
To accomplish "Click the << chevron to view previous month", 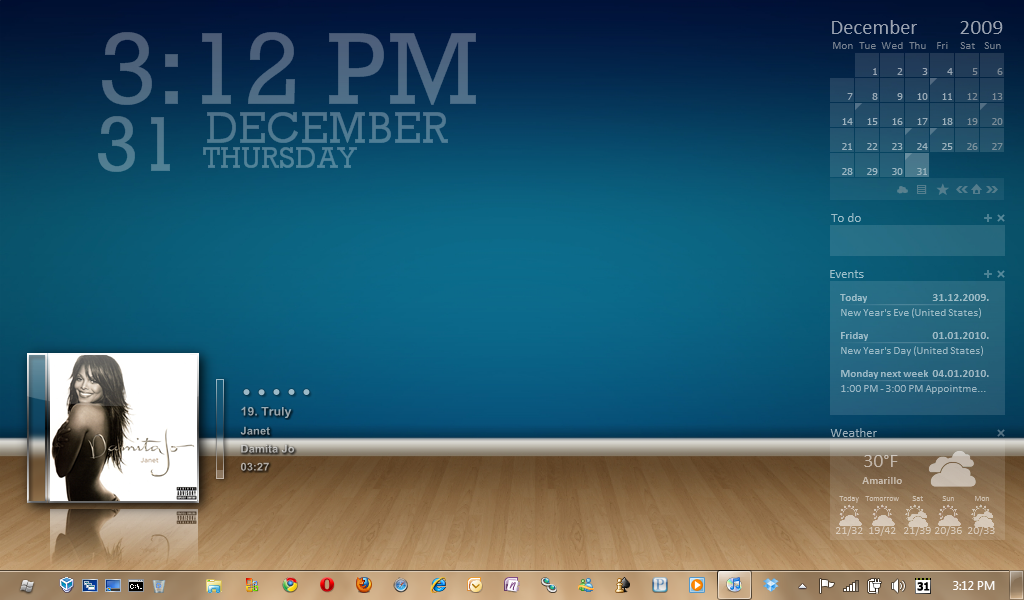I will [x=961, y=189].
